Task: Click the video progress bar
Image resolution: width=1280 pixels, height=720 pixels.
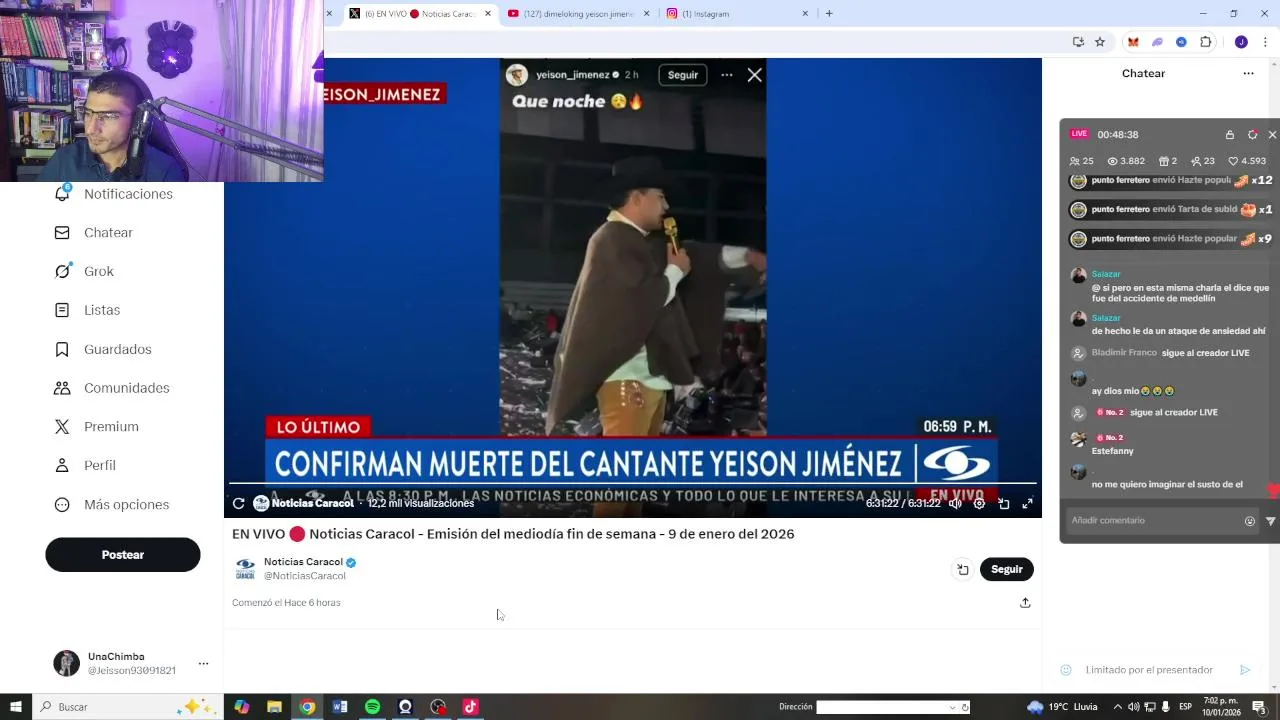Action: click(x=633, y=484)
